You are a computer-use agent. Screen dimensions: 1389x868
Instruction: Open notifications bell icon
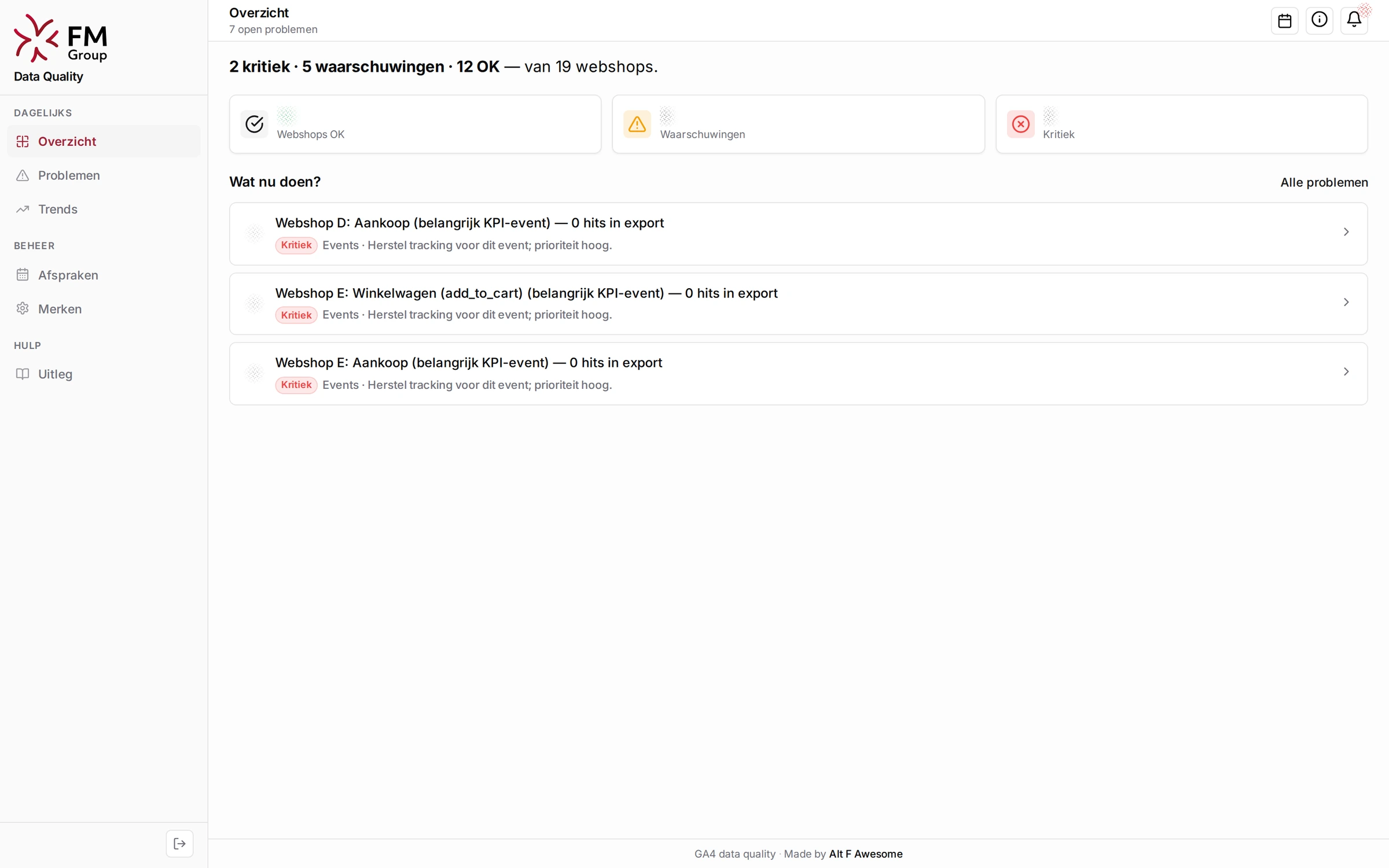click(1354, 21)
